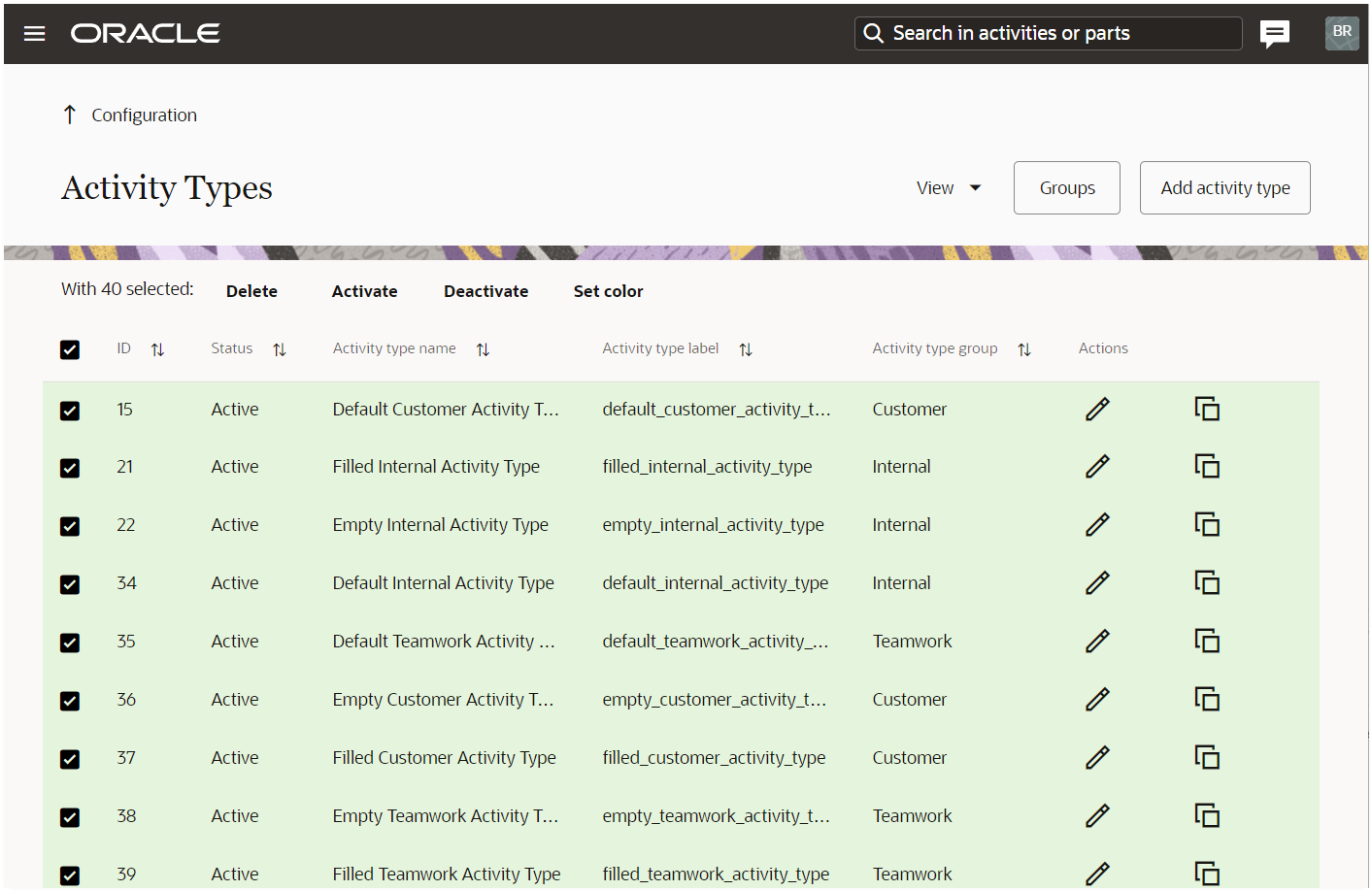Uncheck the select-all header checkbox
1372x891 pixels.
[70, 349]
